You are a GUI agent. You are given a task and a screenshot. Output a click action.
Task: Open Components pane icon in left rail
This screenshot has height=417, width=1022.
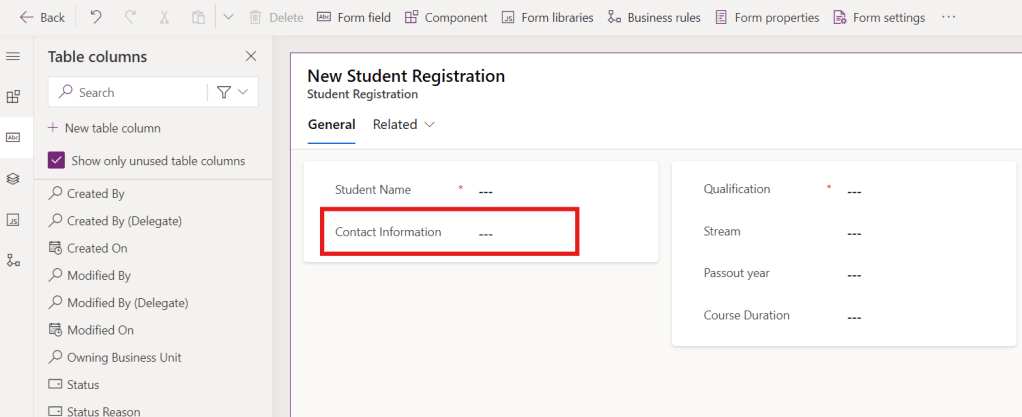[13, 97]
